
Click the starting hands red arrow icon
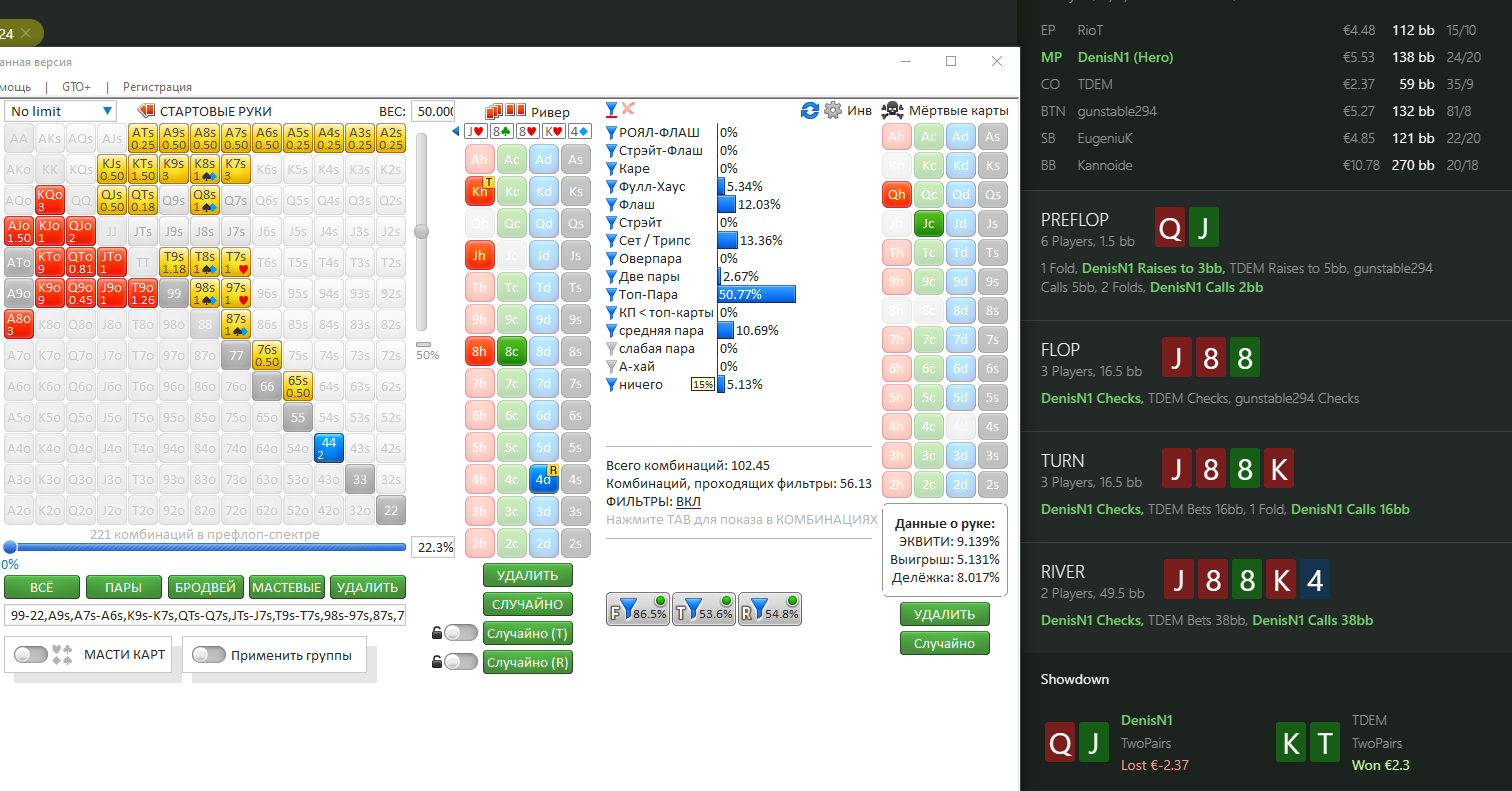coord(146,111)
